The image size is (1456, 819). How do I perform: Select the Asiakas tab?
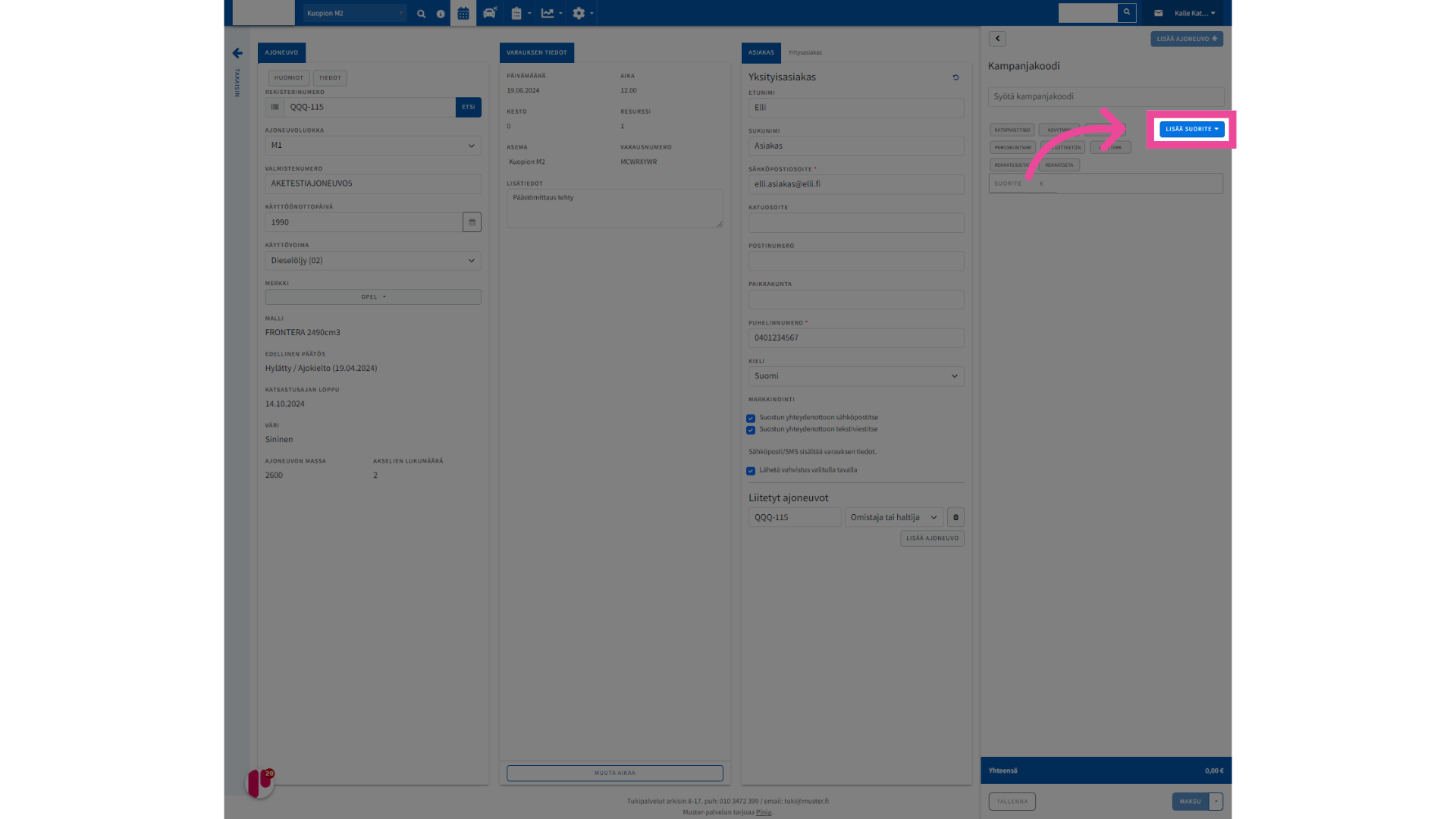pos(761,52)
